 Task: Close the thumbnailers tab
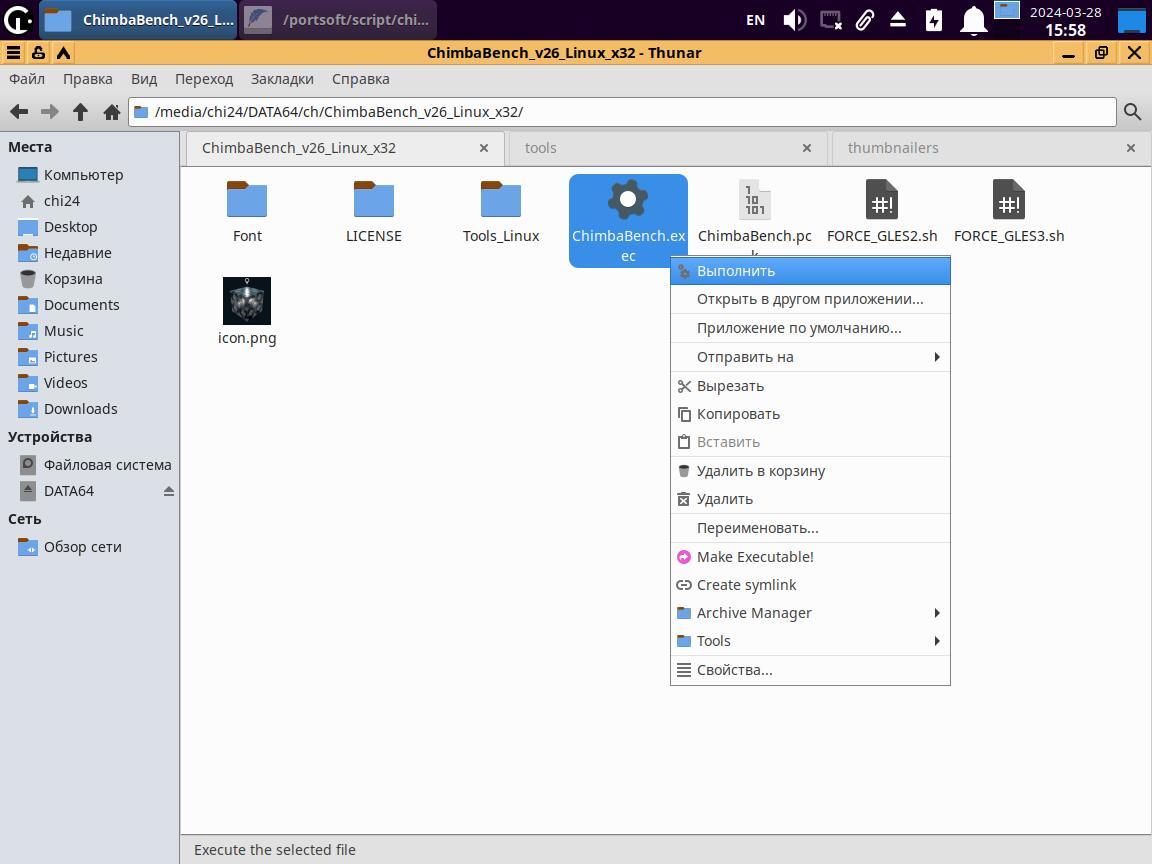click(x=1131, y=148)
